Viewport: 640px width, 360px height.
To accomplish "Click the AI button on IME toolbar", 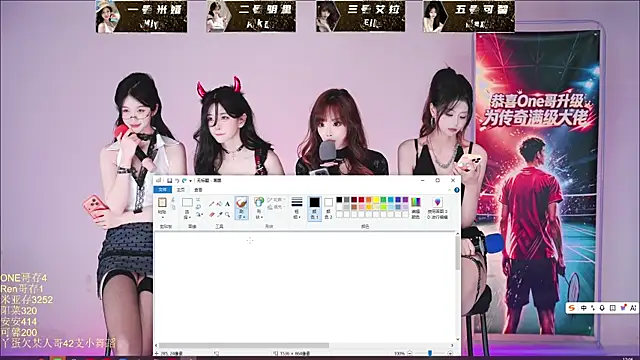I will coord(633,308).
